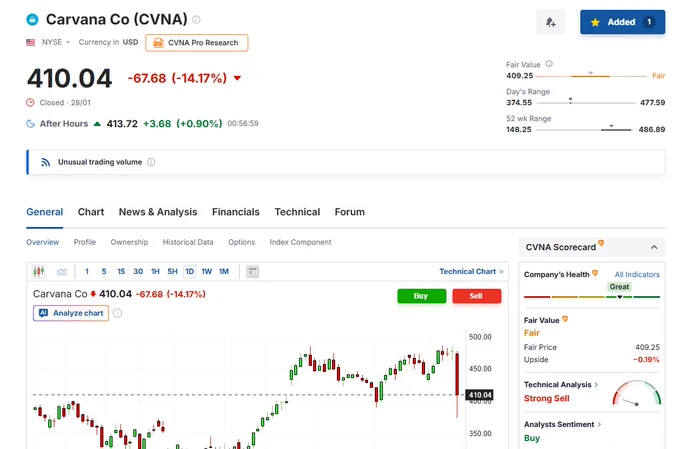This screenshot has height=449, width=680.
Task: Click the Carvana company logo icon
Action: click(32, 20)
